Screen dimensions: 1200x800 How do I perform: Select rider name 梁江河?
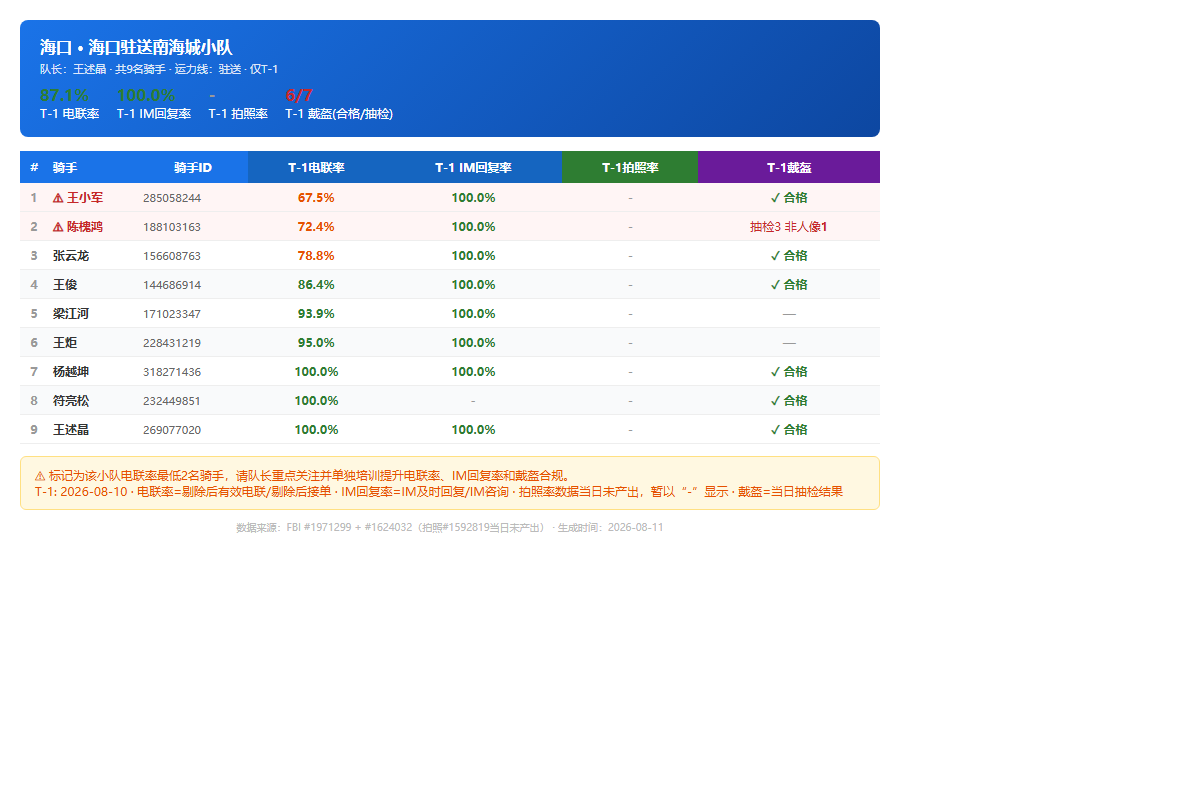pyautogui.click(x=71, y=314)
